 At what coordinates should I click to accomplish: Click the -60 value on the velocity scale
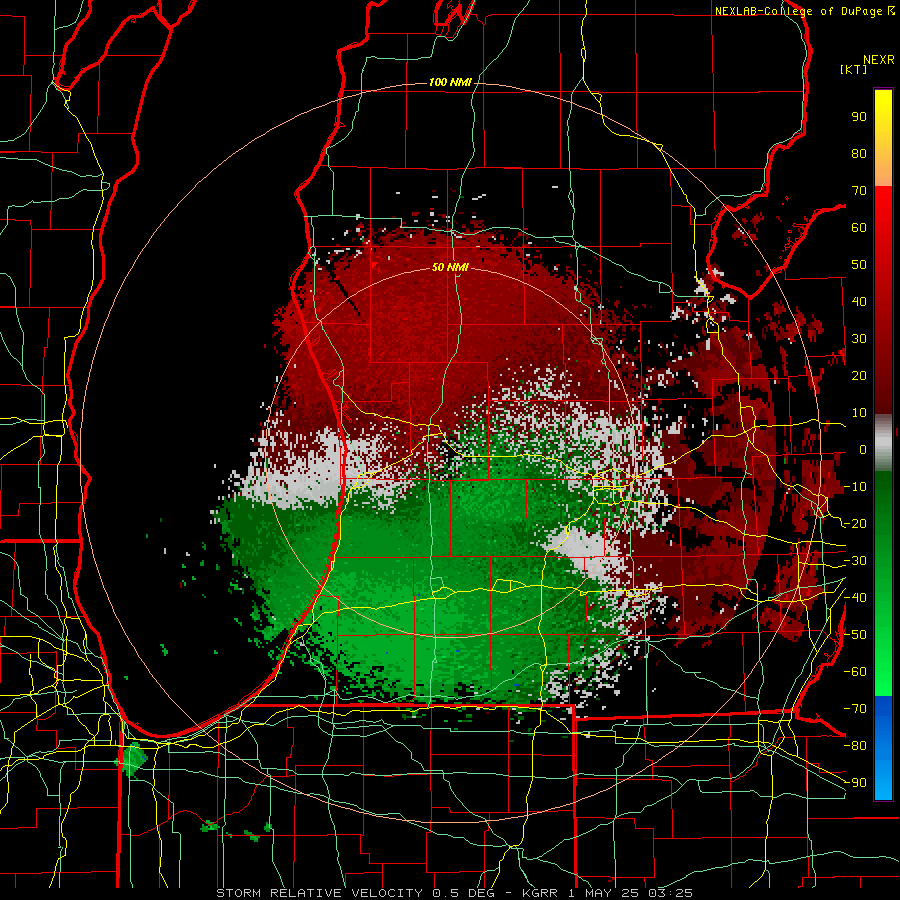click(x=855, y=672)
